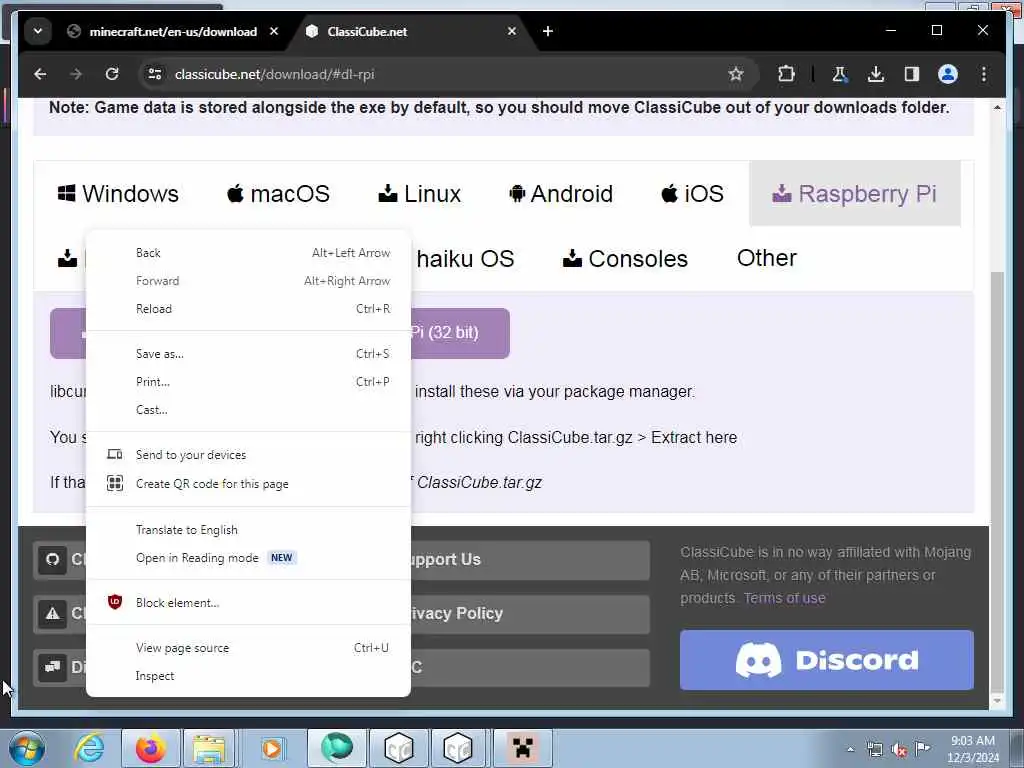Click page scrollbar up arrow
The height and width of the screenshot is (768, 1024).
[997, 107]
